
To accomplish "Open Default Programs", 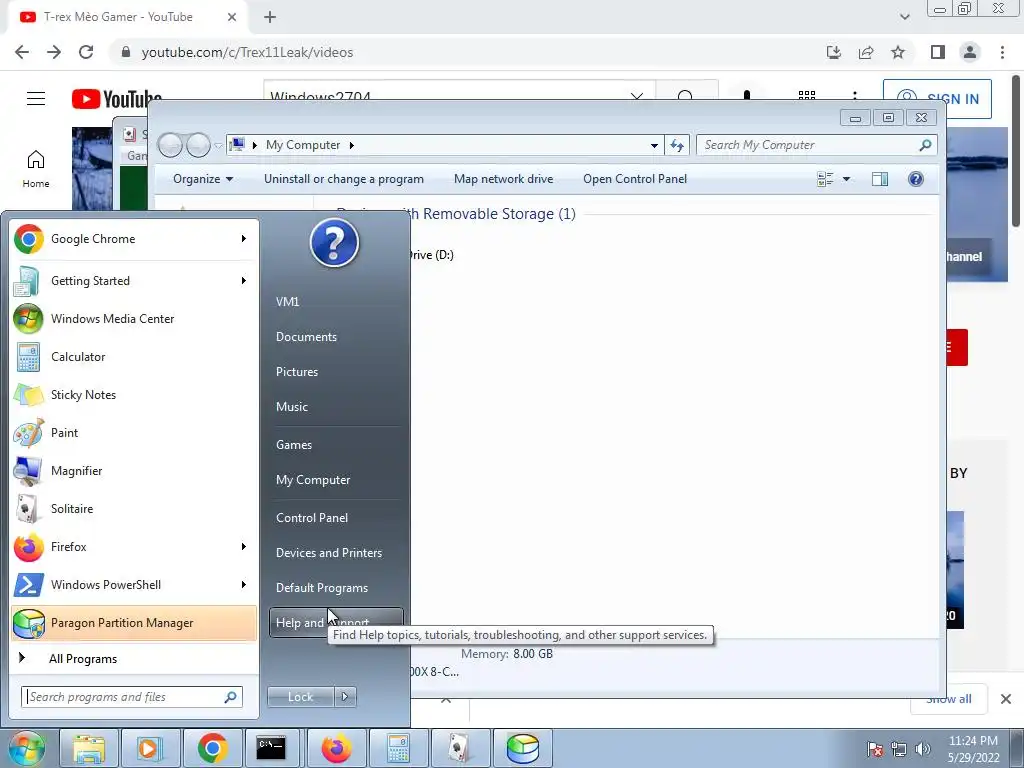I will tap(336, 588).
